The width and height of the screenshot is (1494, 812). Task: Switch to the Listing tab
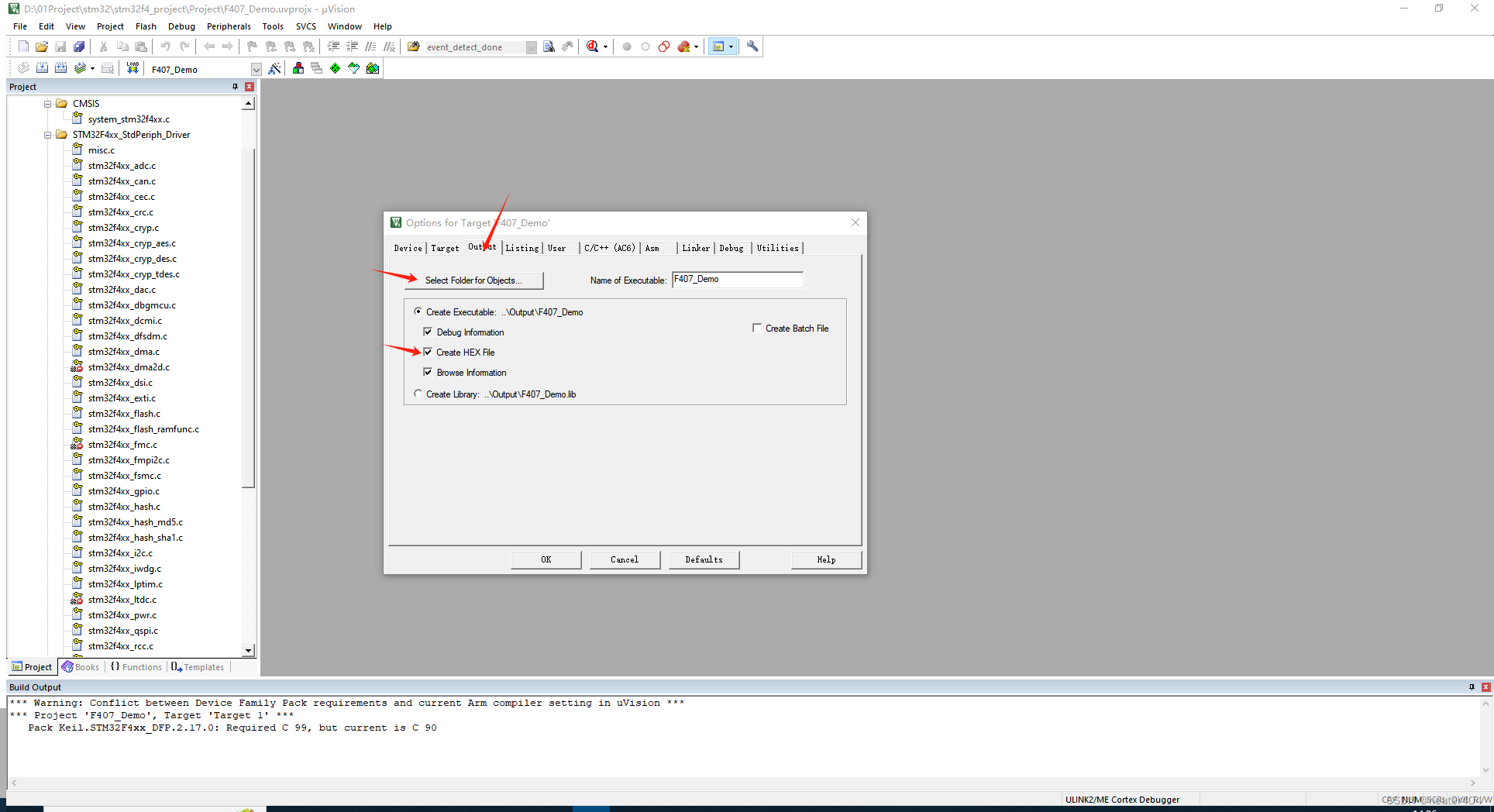[522, 248]
